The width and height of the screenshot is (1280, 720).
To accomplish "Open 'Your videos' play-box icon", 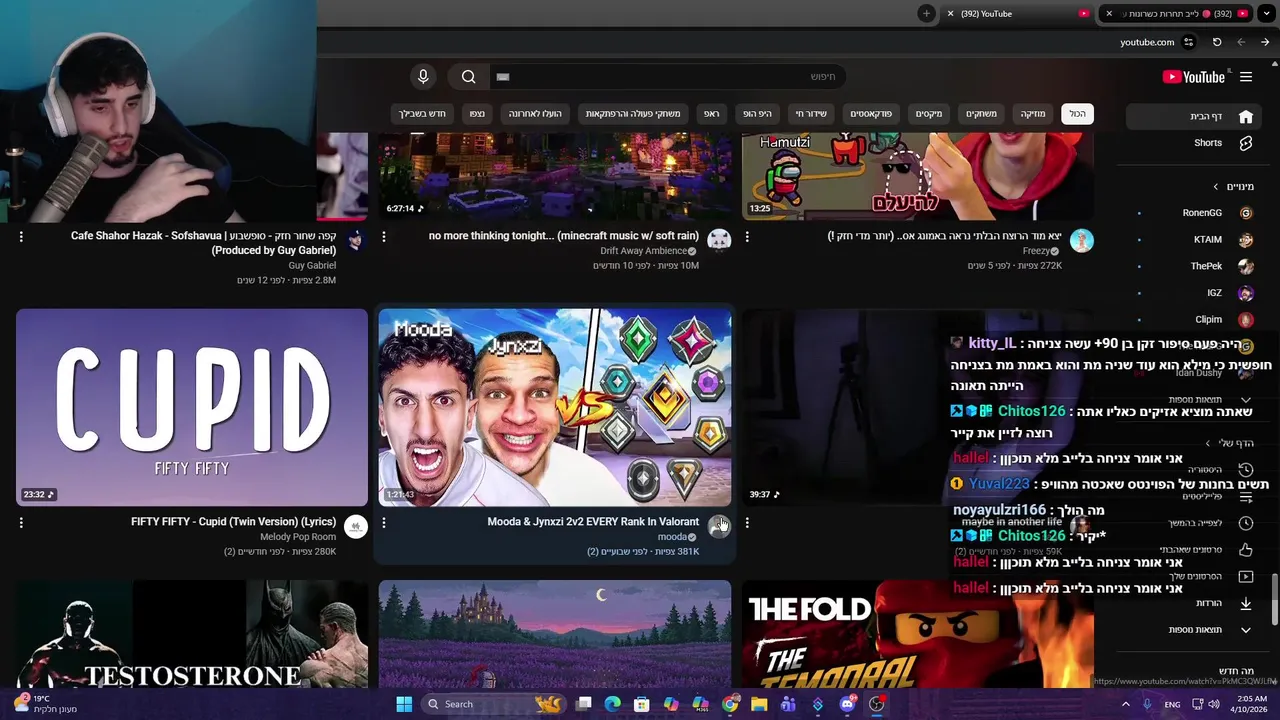I will click(1246, 577).
